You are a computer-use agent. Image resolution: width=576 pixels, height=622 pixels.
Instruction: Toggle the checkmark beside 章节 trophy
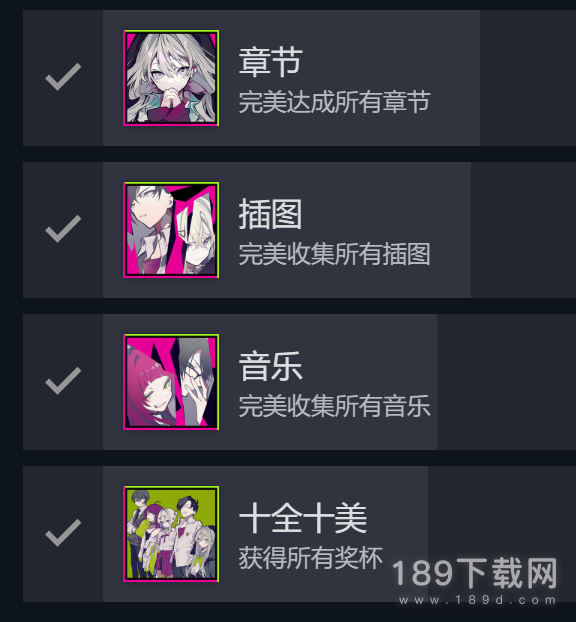[63, 77]
